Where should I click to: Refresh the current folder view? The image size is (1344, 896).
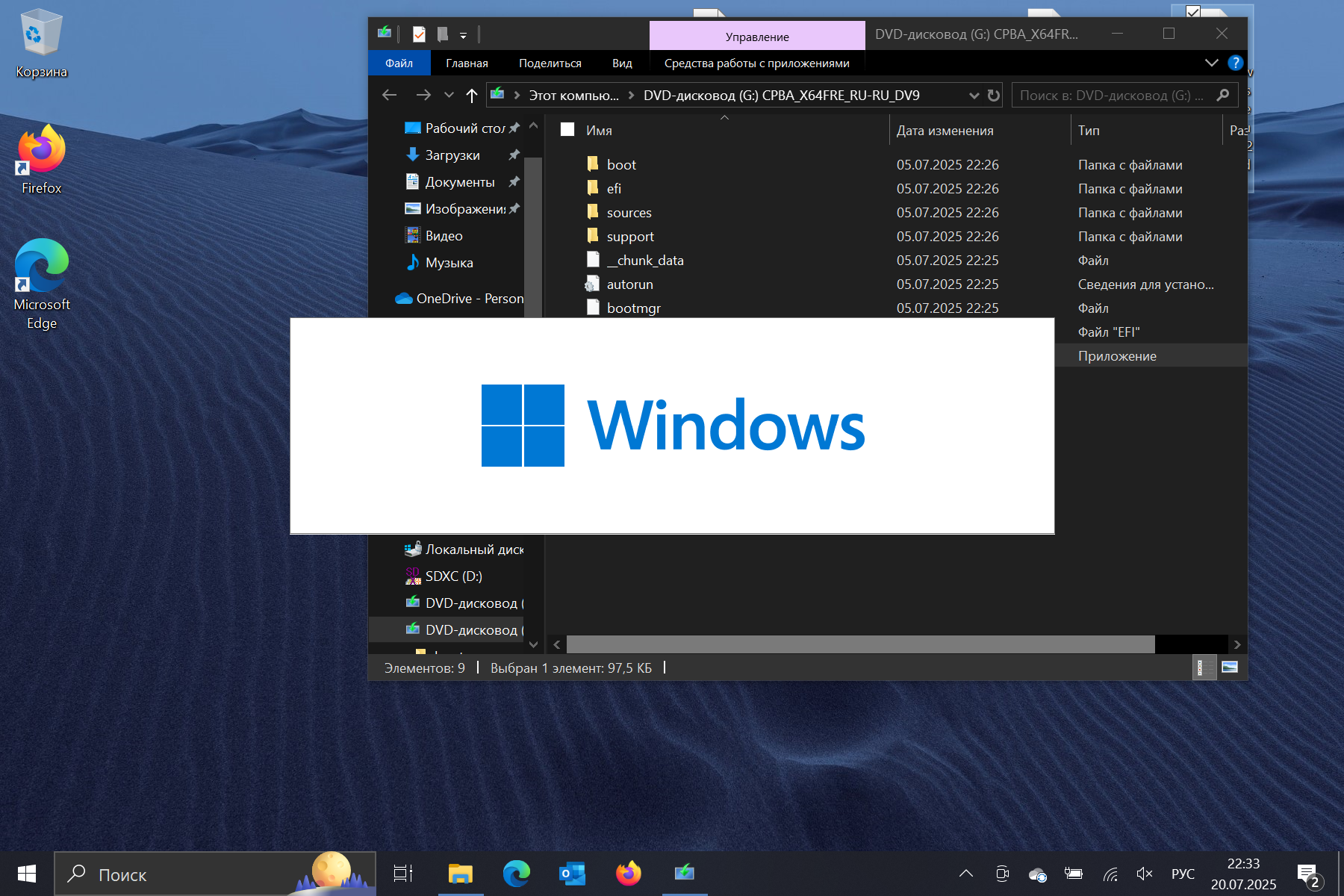pyautogui.click(x=993, y=95)
